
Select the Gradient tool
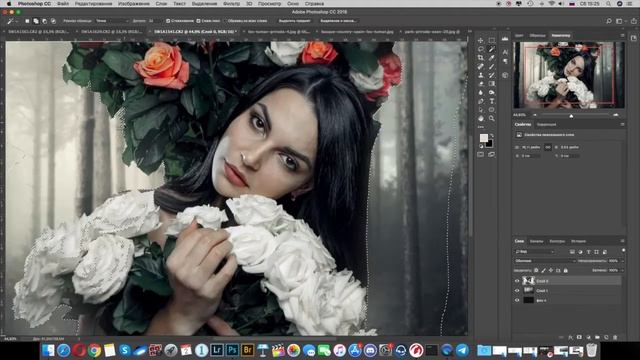492,84
